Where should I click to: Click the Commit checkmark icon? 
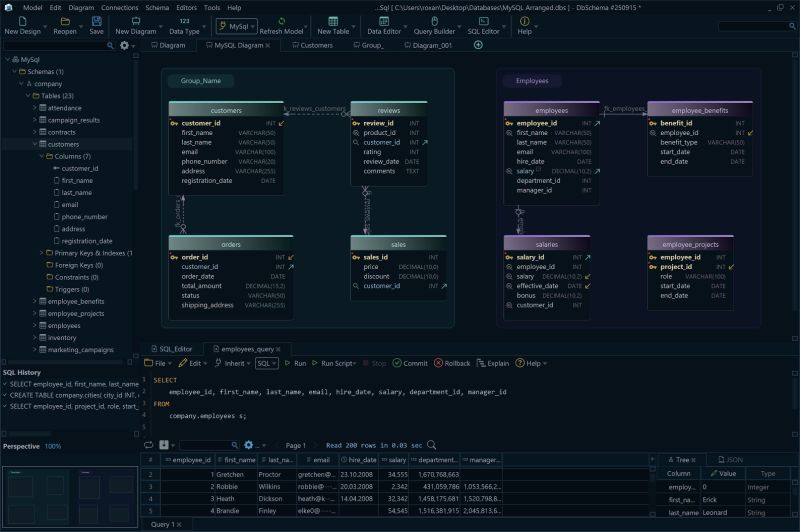coord(397,363)
